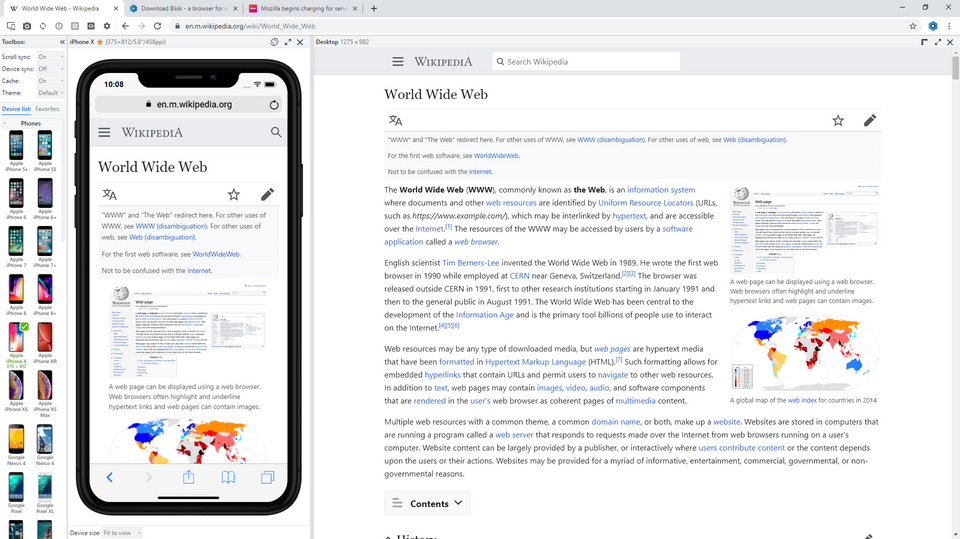
Task: Open the Device size Fit to view dropdown
Action: pyautogui.click(x=120, y=533)
